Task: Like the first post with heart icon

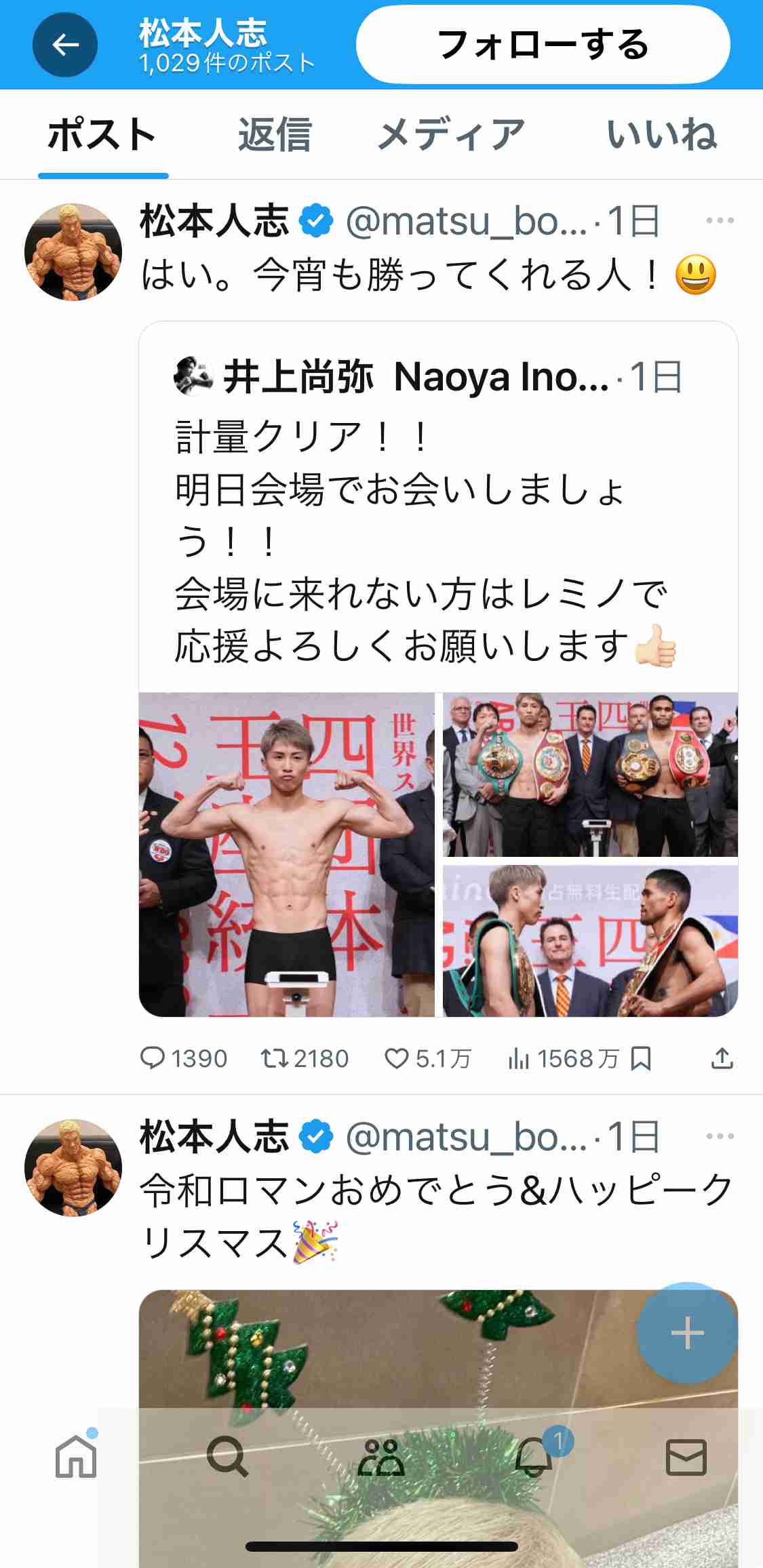Action: click(427, 1058)
